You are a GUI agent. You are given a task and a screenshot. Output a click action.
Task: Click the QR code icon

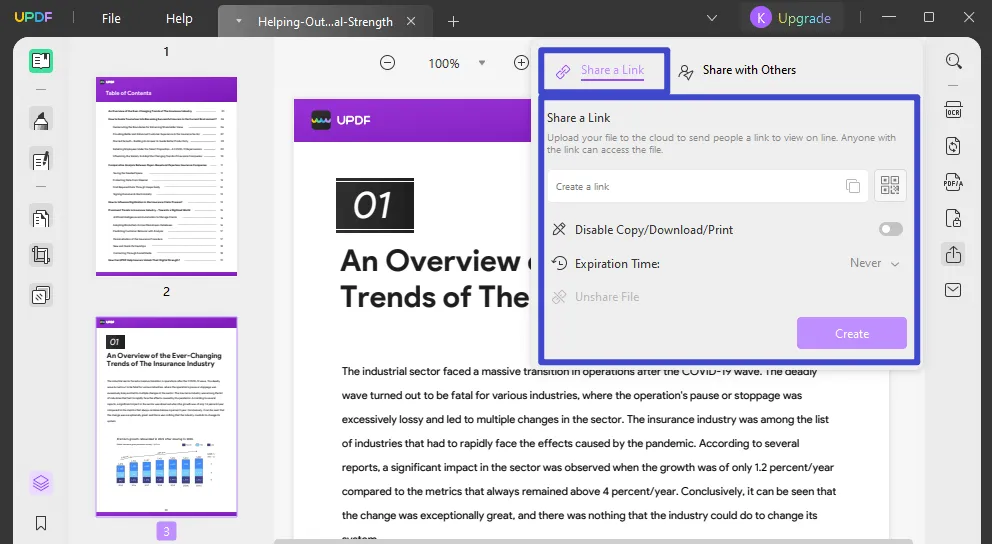(890, 186)
